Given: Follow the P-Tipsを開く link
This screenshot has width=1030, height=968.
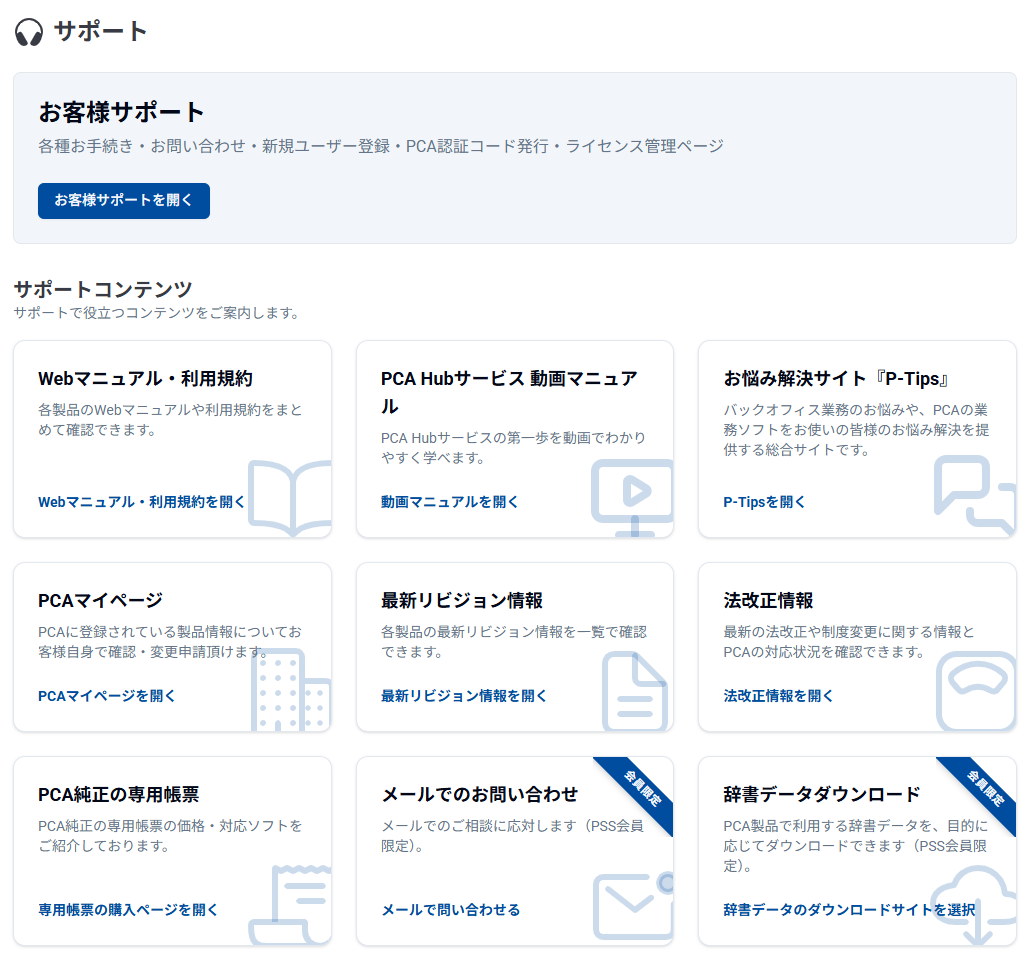Looking at the screenshot, I should (x=764, y=502).
